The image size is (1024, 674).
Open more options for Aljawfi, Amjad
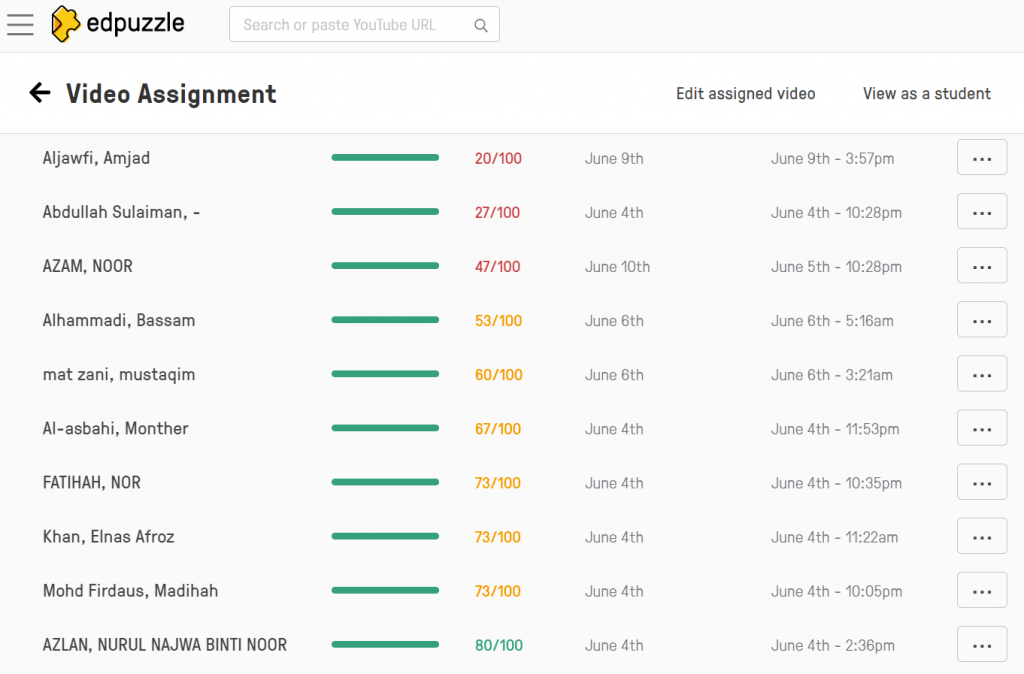click(x=981, y=158)
